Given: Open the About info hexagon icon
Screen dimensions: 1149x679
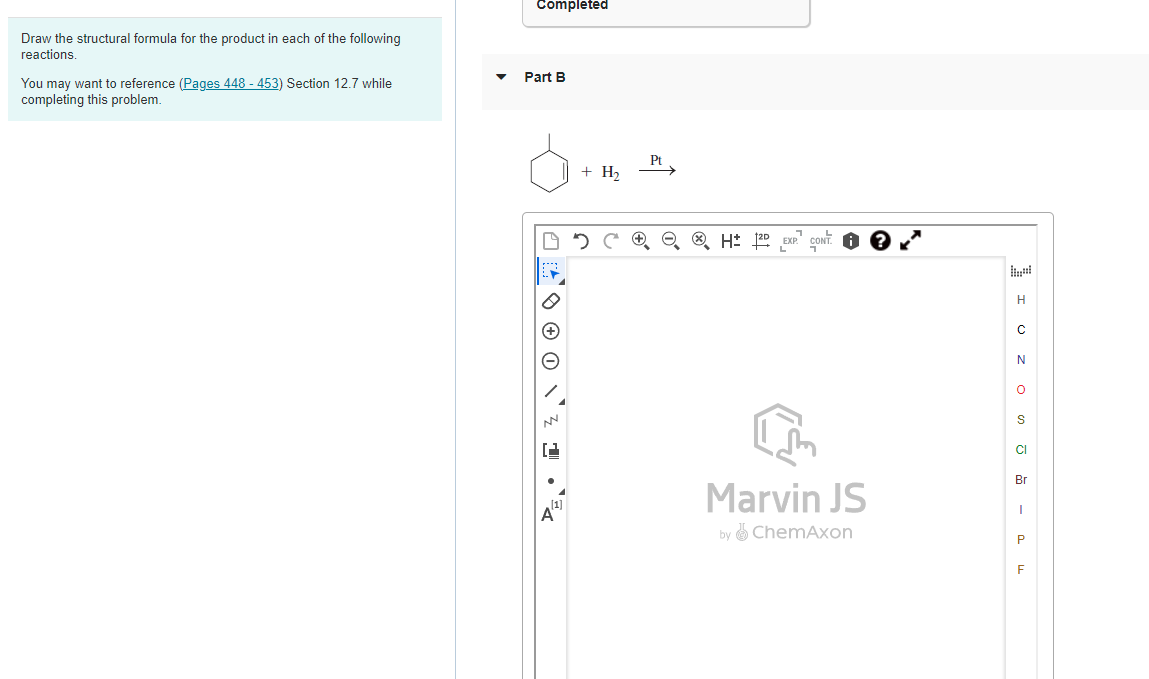Looking at the screenshot, I should point(851,241).
